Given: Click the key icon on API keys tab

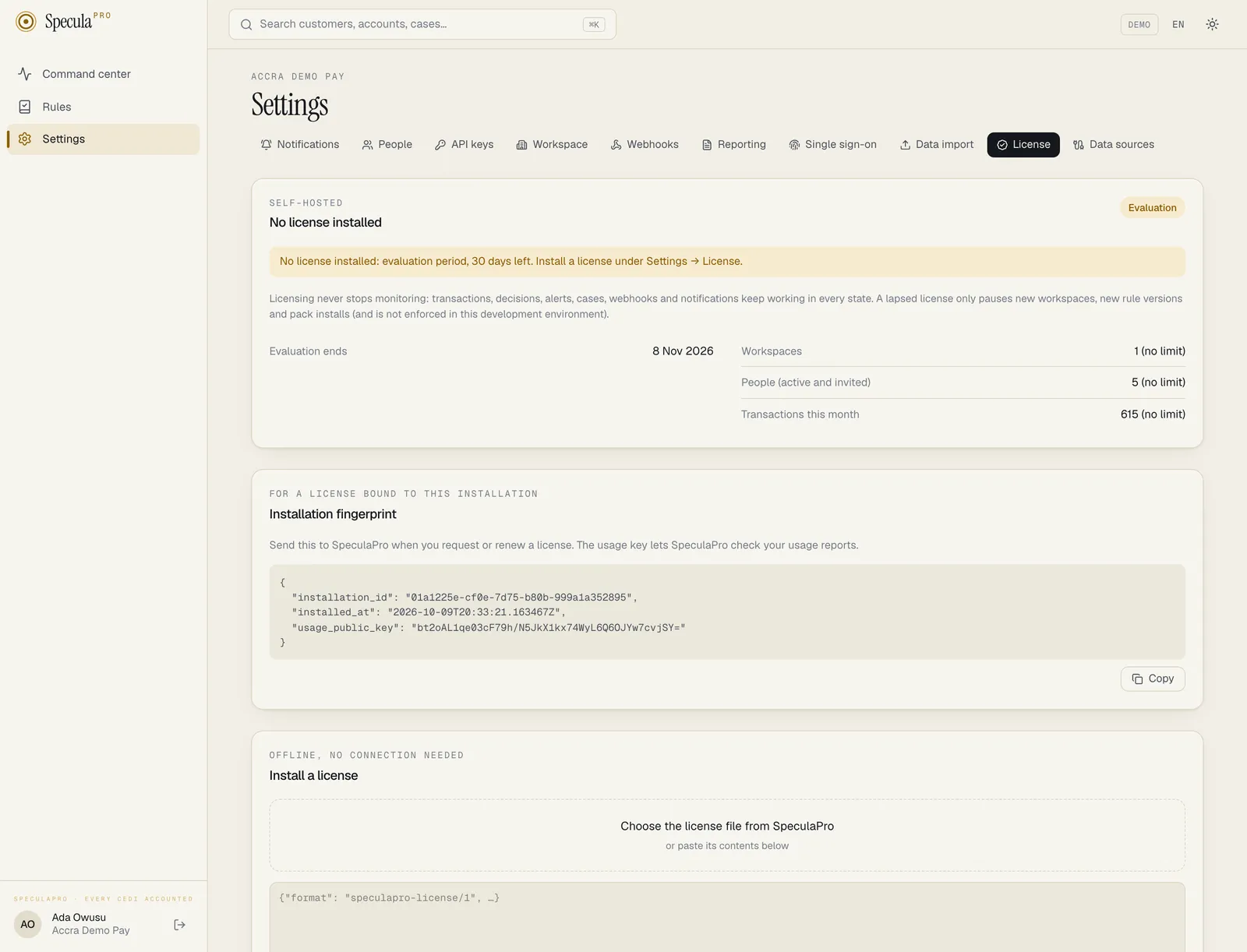Looking at the screenshot, I should click(x=440, y=145).
